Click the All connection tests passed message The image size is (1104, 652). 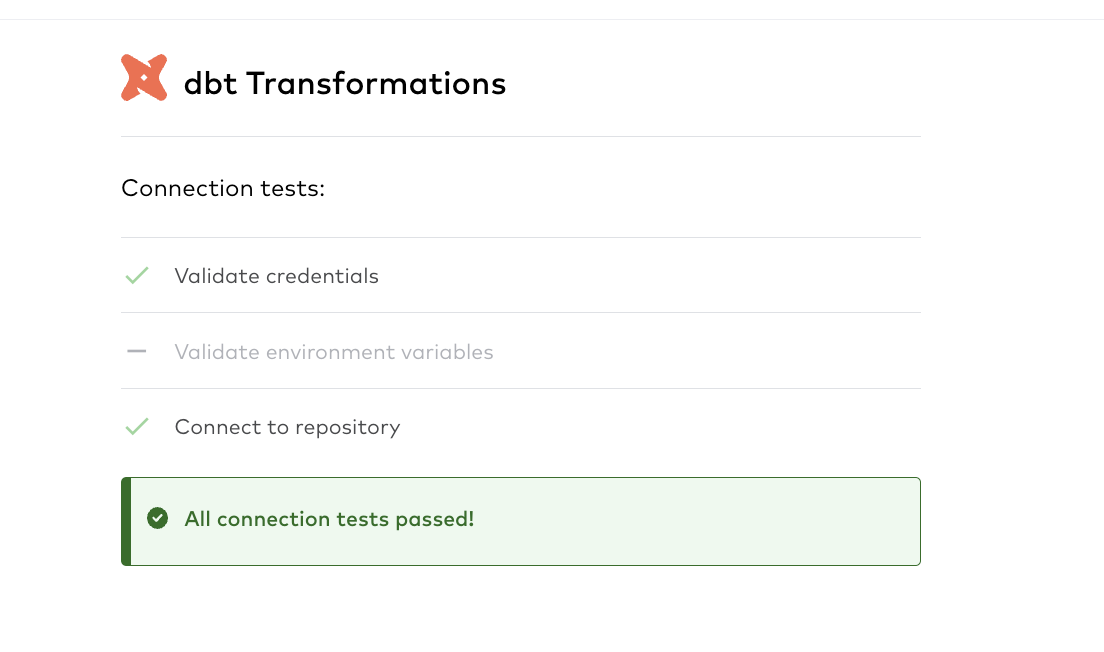tap(329, 519)
